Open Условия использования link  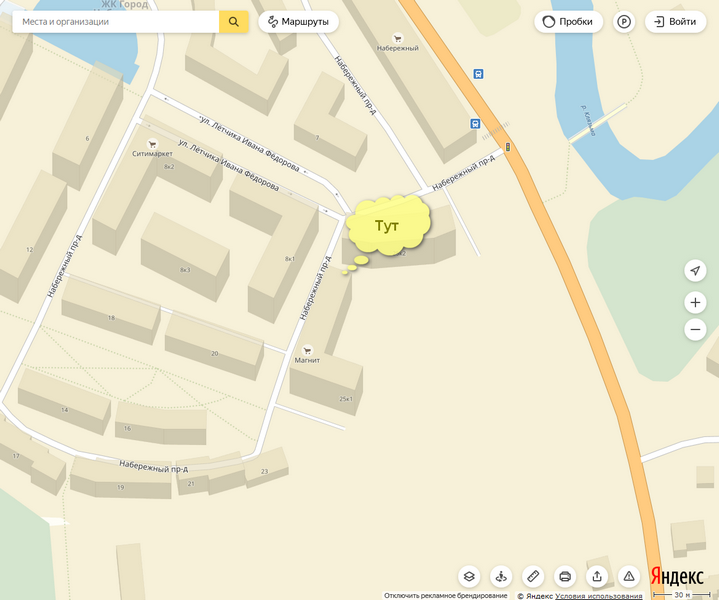598,595
